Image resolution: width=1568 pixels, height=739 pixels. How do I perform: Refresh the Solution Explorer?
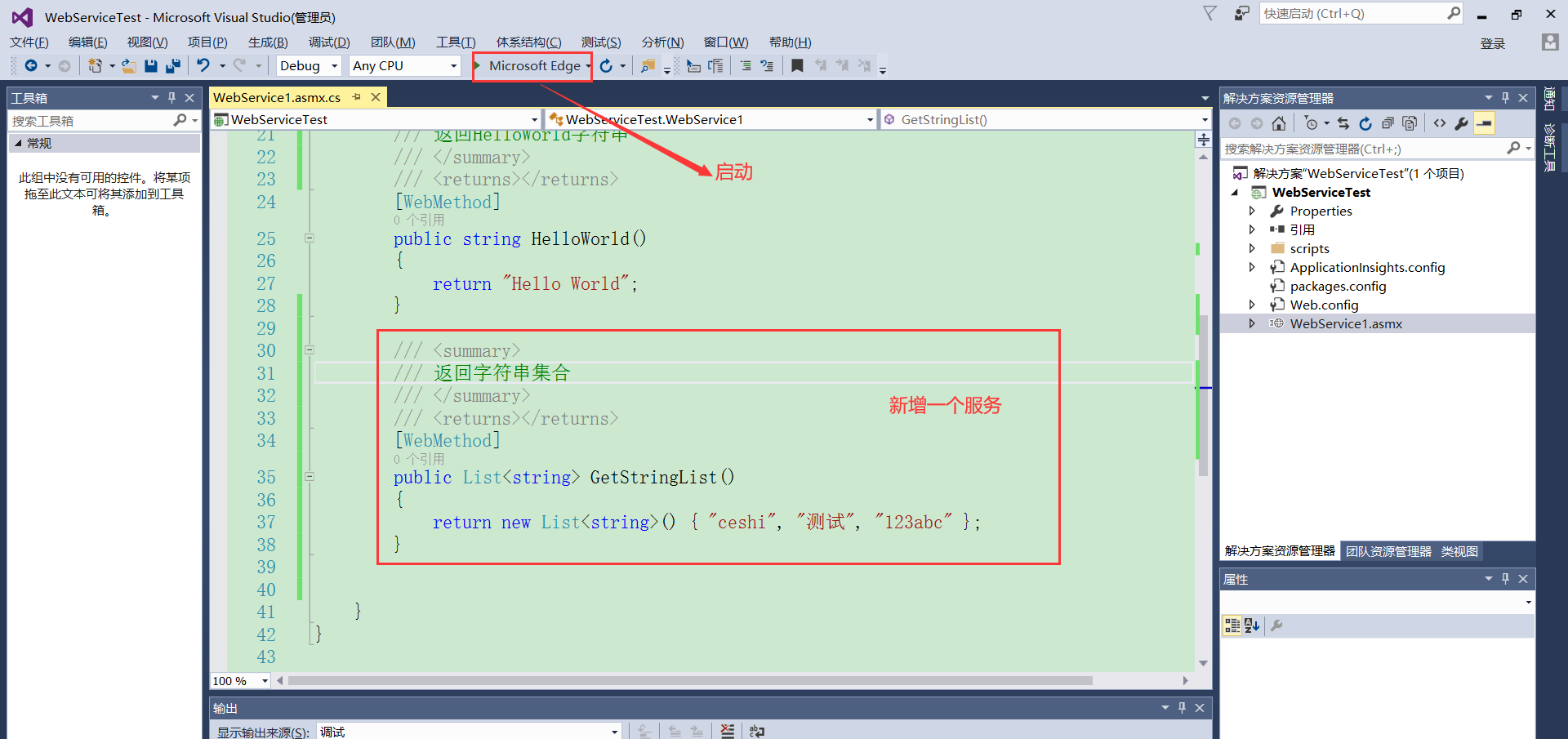(1365, 122)
